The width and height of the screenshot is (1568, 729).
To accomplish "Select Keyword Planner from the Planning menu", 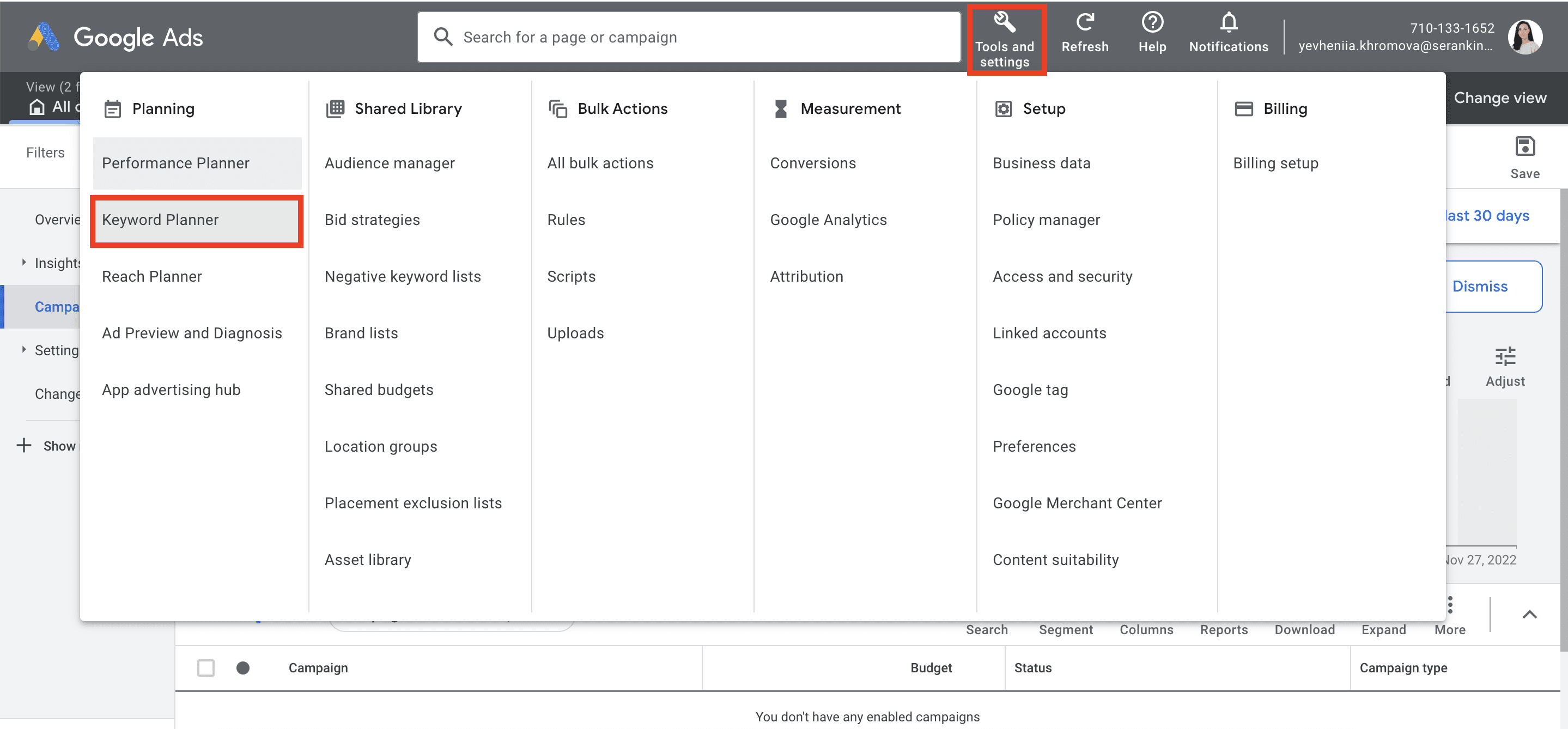I will point(160,220).
